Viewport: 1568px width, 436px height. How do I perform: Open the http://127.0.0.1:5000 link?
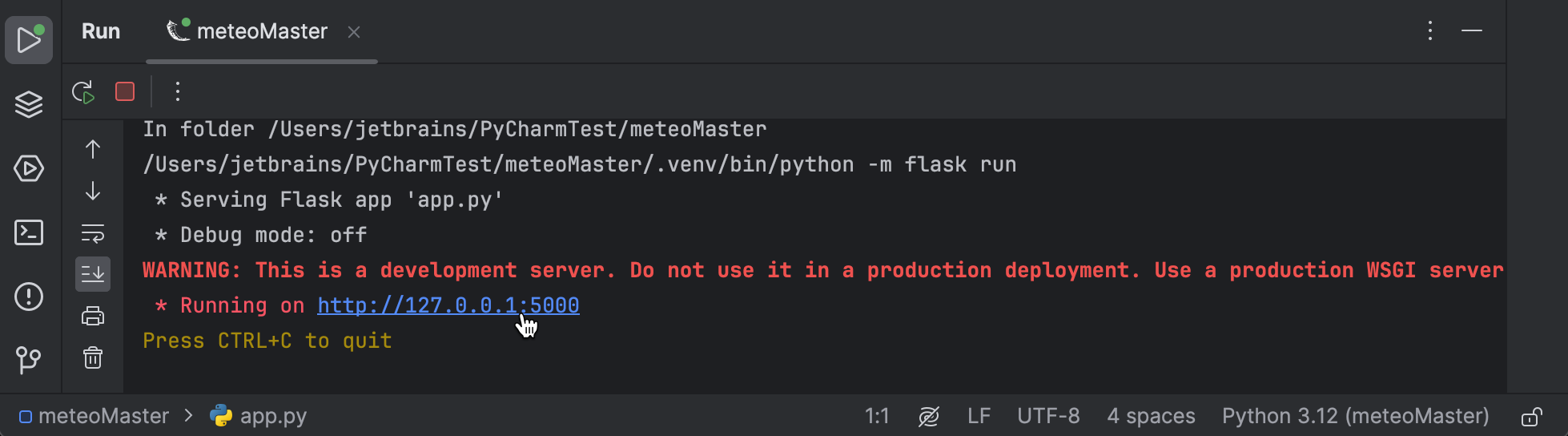point(448,305)
